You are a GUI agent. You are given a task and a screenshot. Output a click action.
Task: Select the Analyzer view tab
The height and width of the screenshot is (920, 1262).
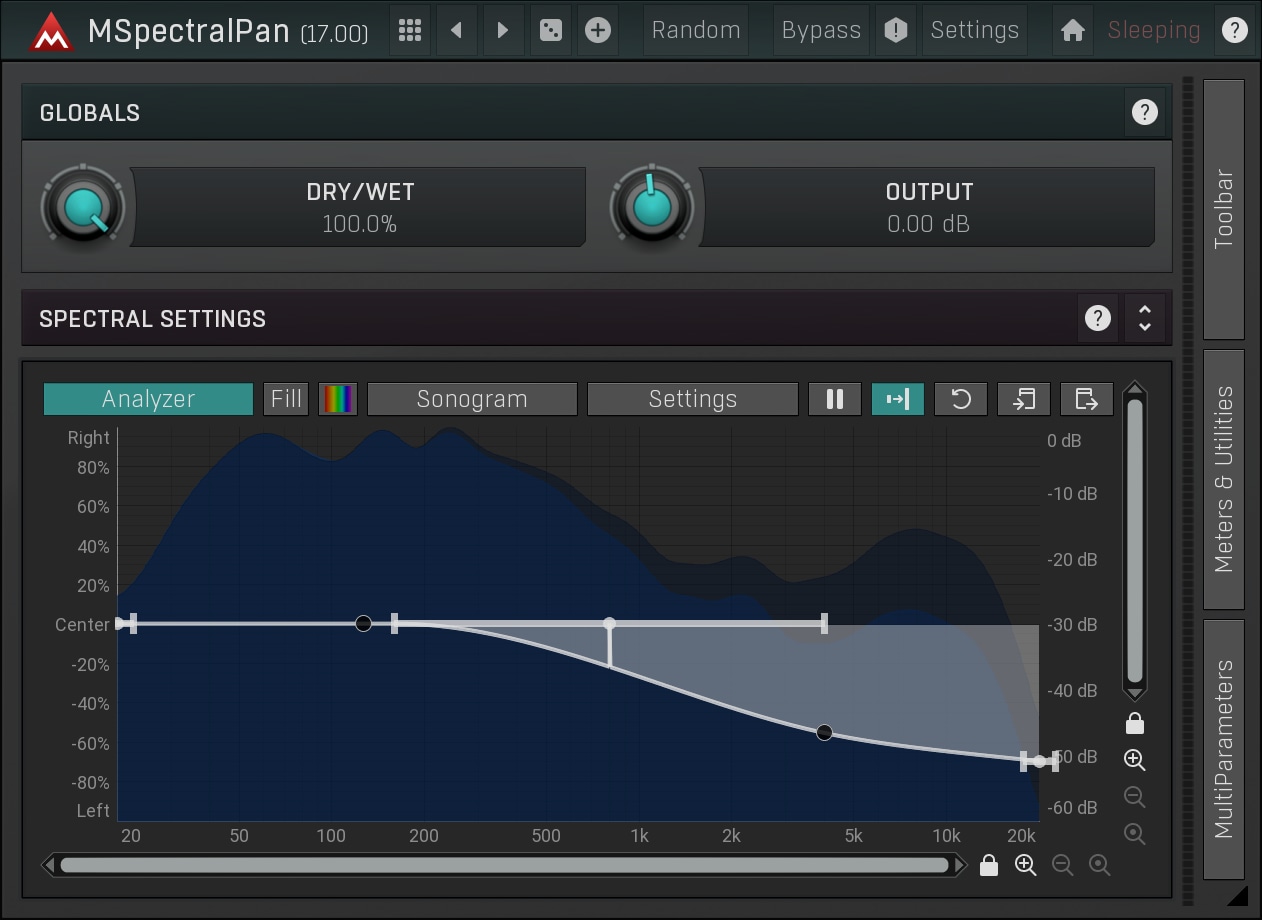148,399
